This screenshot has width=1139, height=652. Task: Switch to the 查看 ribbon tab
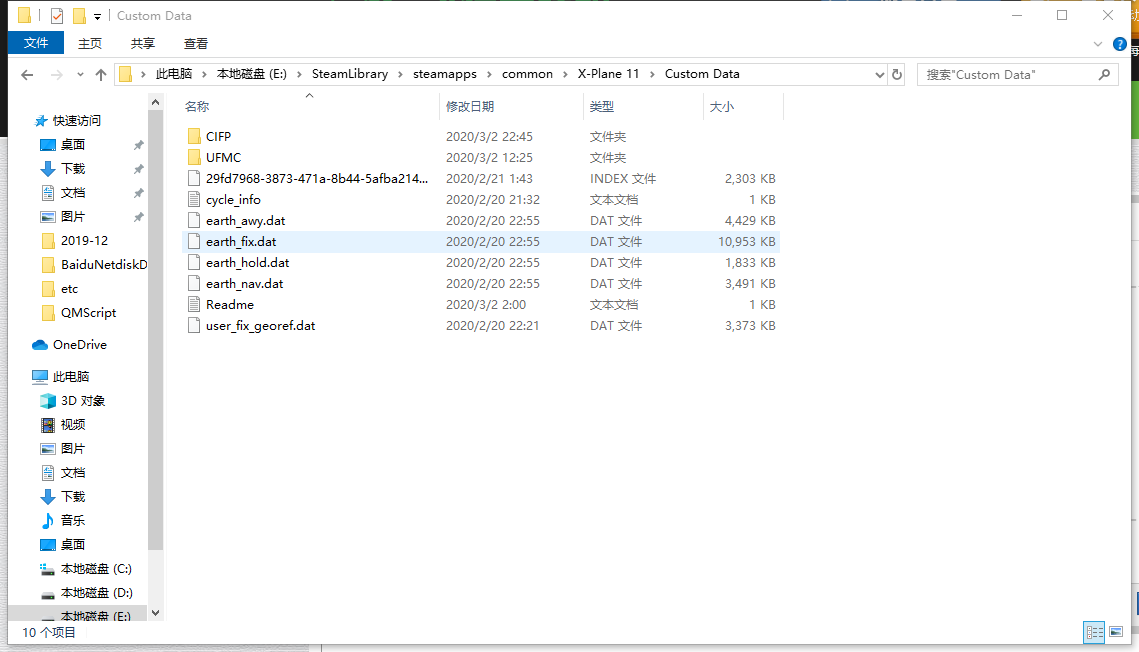pyautogui.click(x=196, y=44)
